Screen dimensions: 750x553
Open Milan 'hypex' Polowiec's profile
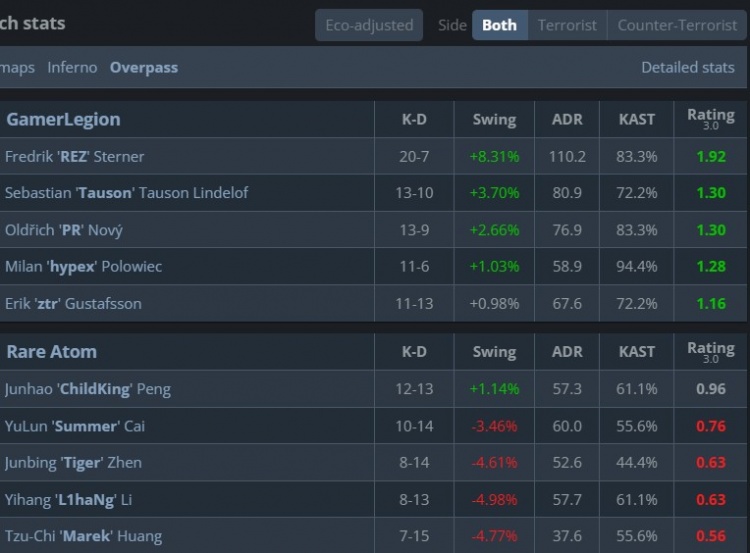[83, 266]
